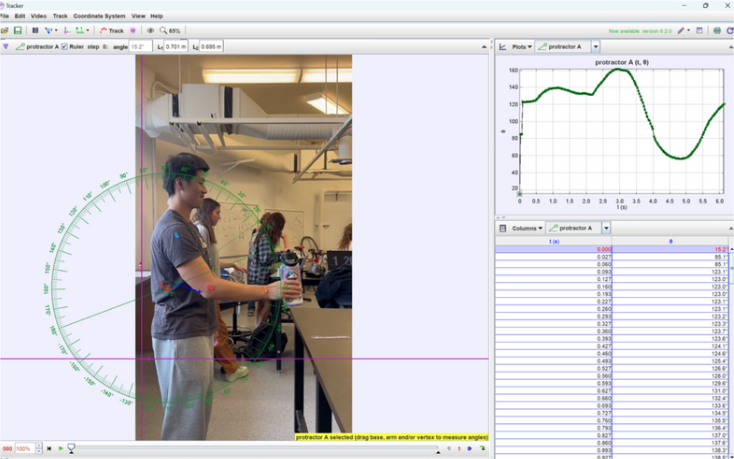Open the Columns dropdown
Screen dimensions: 734x459
pyautogui.click(x=527, y=228)
